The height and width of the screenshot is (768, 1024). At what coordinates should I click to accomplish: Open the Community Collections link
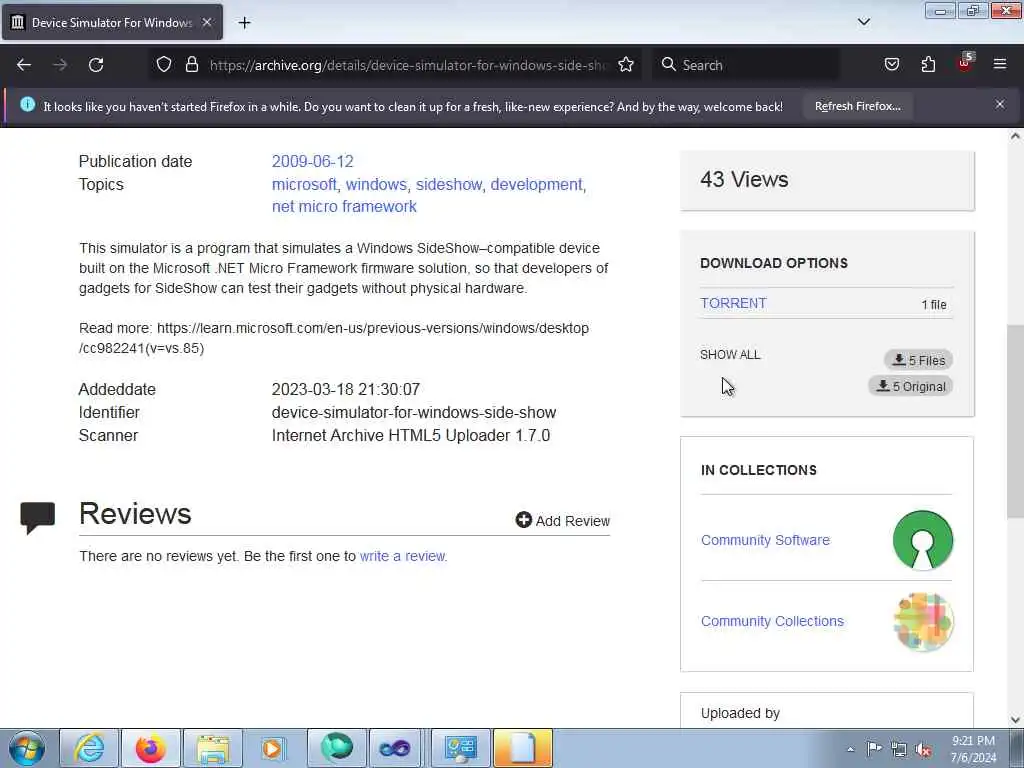[772, 621]
